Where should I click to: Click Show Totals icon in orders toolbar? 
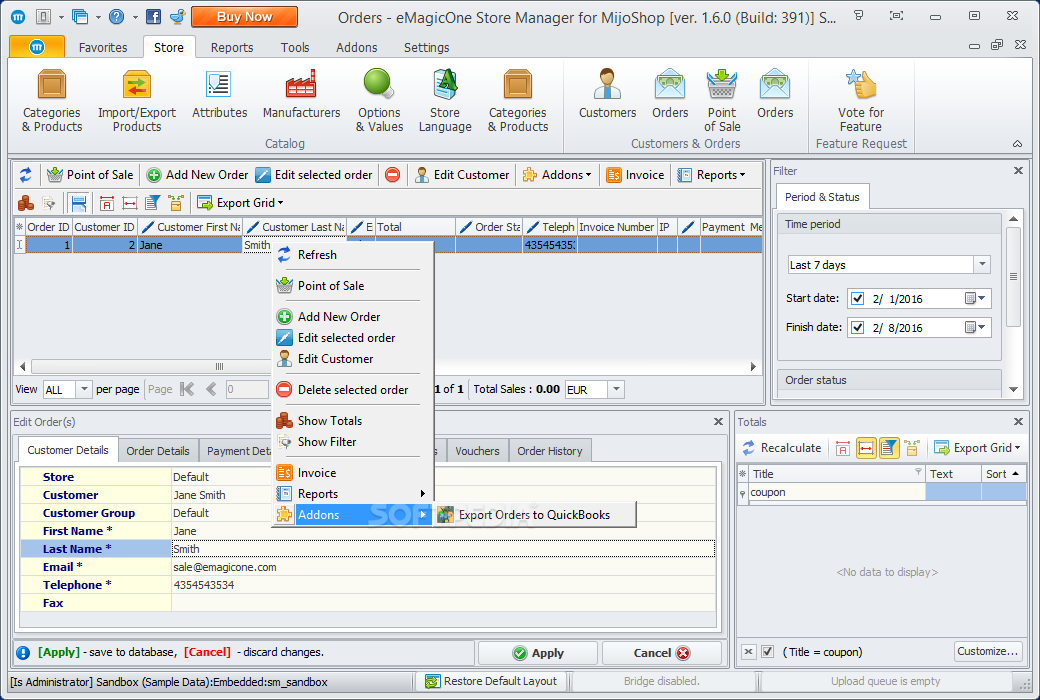point(26,203)
